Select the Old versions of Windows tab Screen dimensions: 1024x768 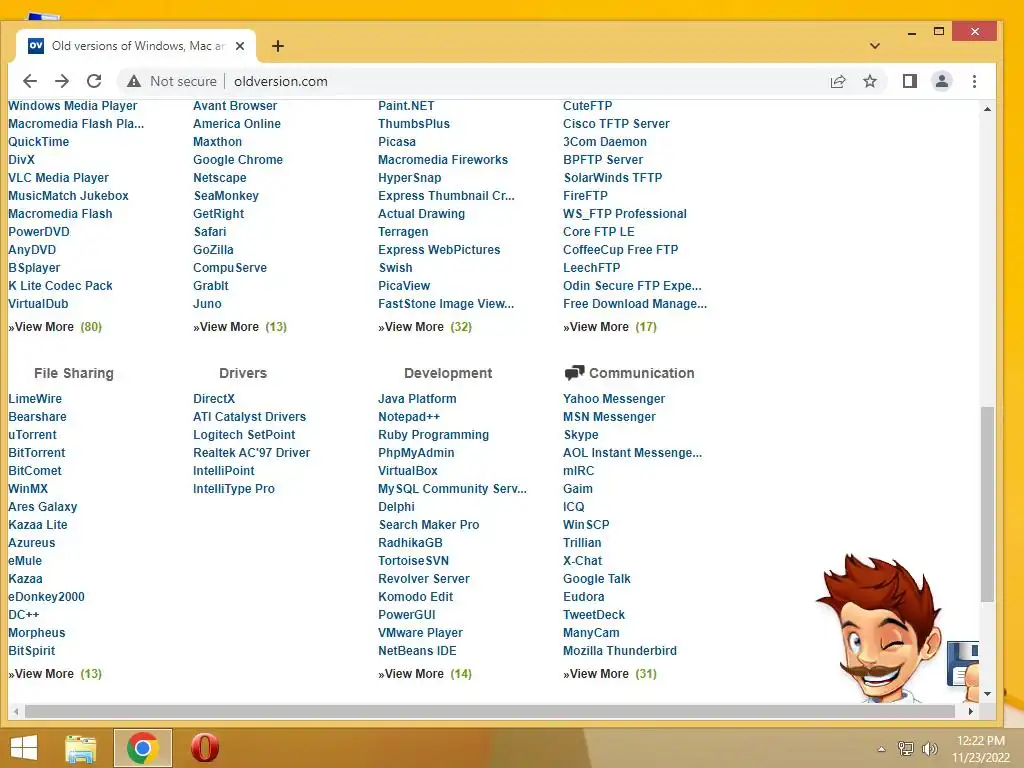tap(135, 46)
